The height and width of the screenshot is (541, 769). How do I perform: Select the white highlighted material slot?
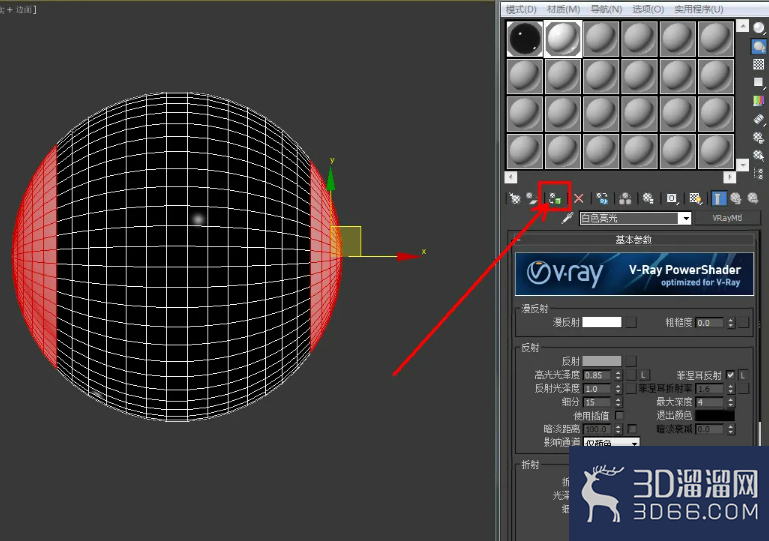click(x=563, y=39)
